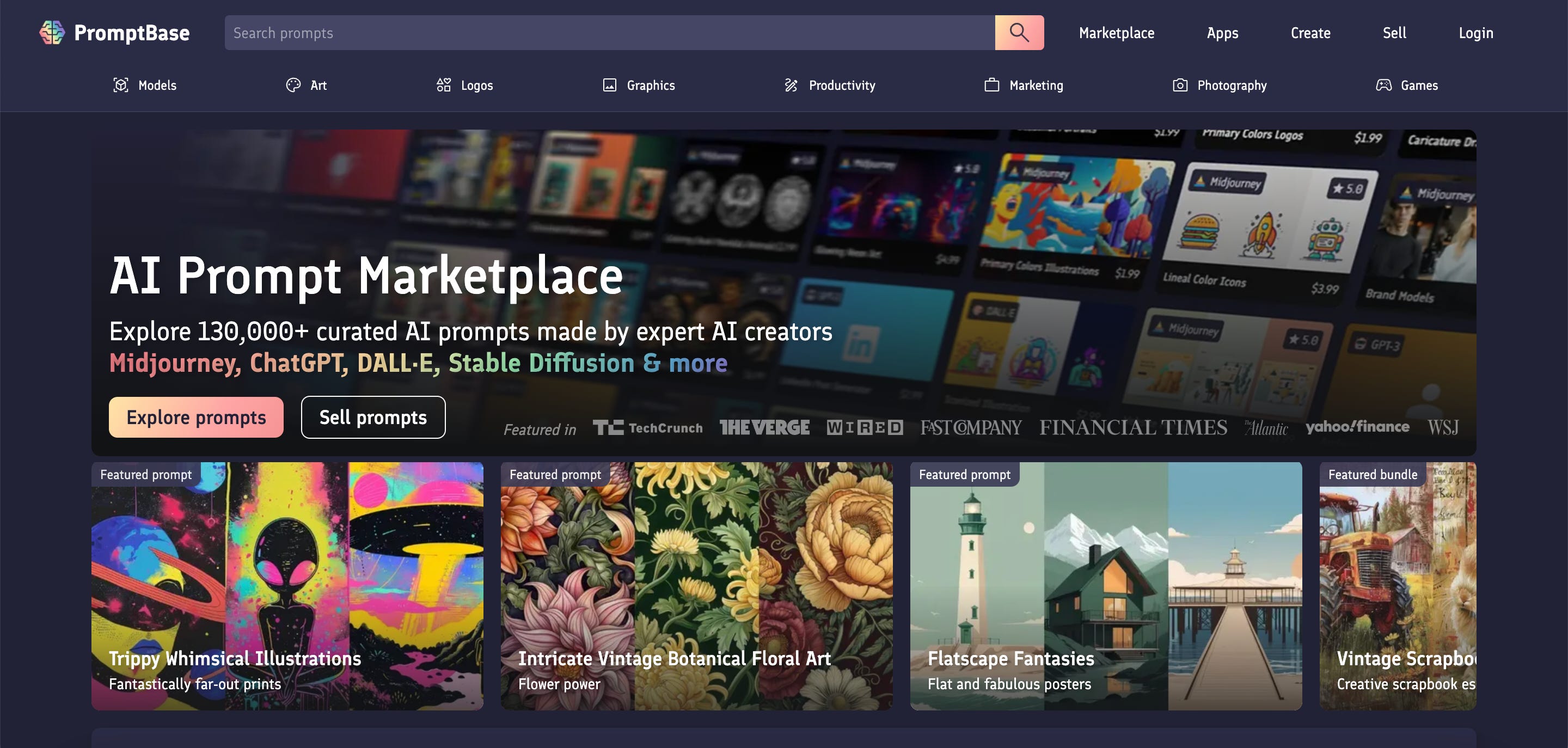Click 'Midjourney, ChatGPT, DALL·E, Stable Diffusion & more' text

click(x=418, y=363)
